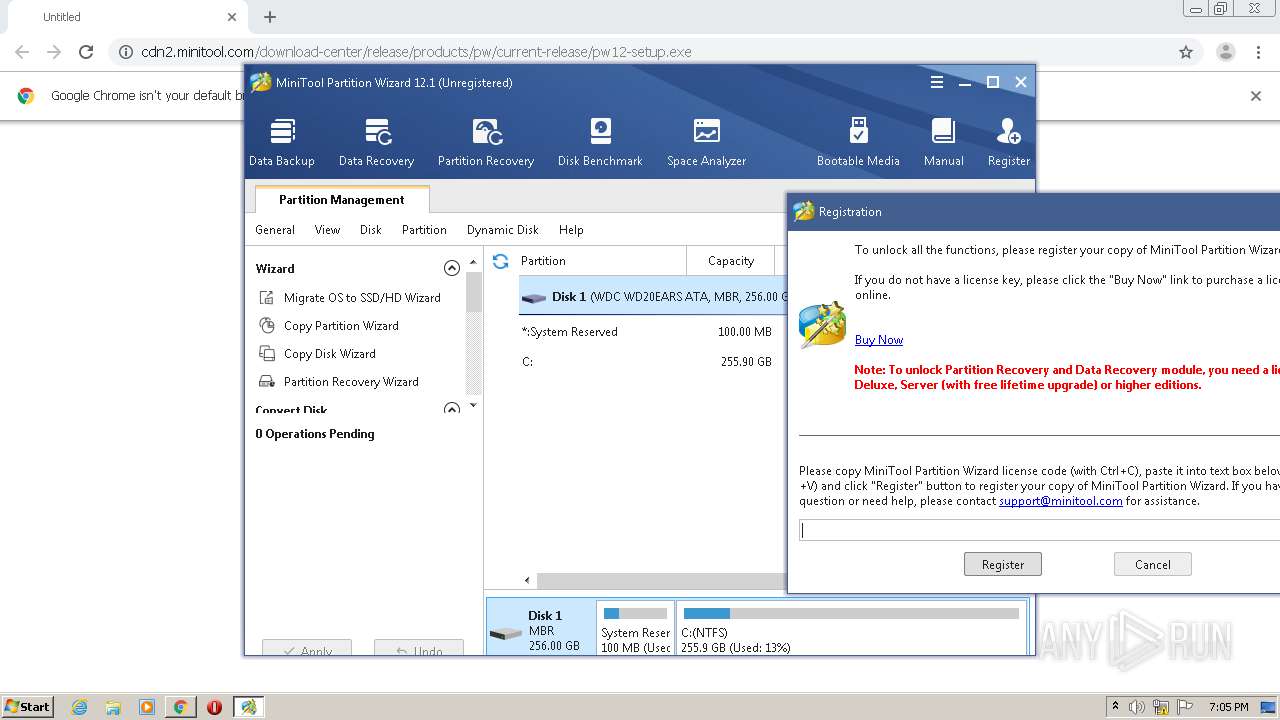Viewport: 1280px width, 720px height.
Task: Launch the Data Recovery module
Action: pyautogui.click(x=376, y=142)
